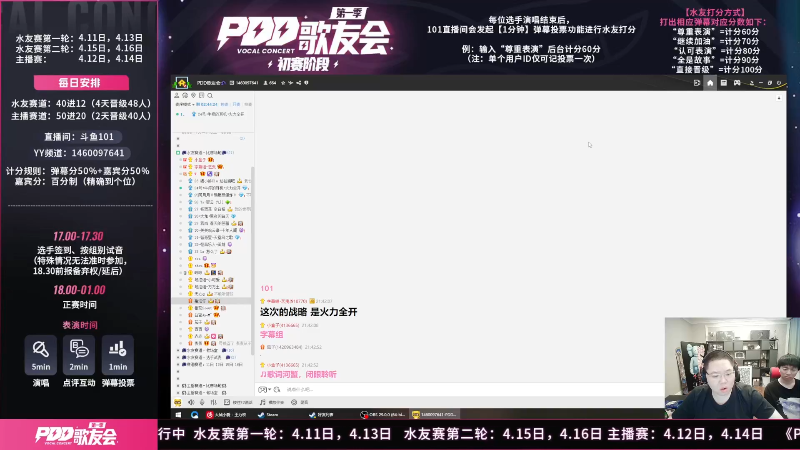Click the list document icon above channel tree
Screen dimensions: 800x450
(x=202, y=95)
